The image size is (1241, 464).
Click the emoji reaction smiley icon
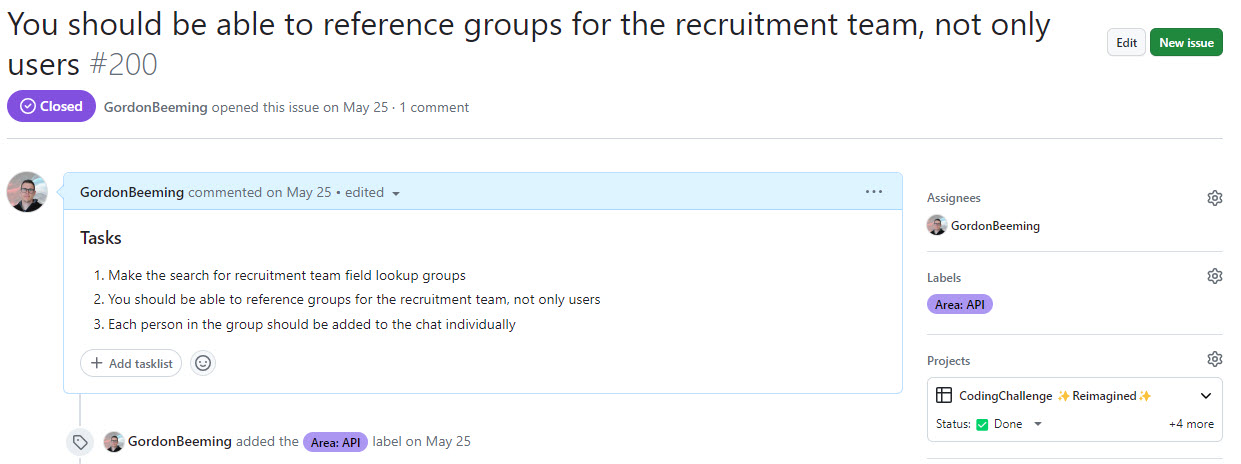[203, 363]
